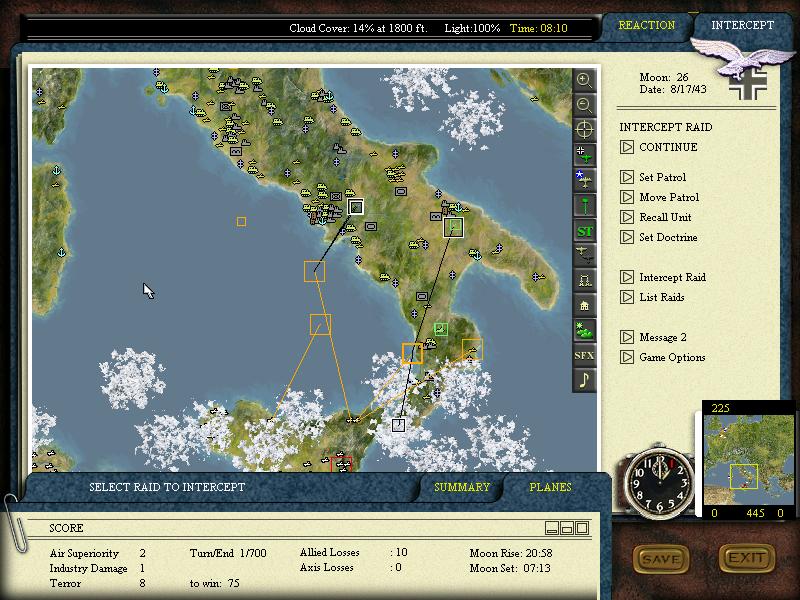Switch to the INTERCEPT tab
800x600 pixels.
742,26
